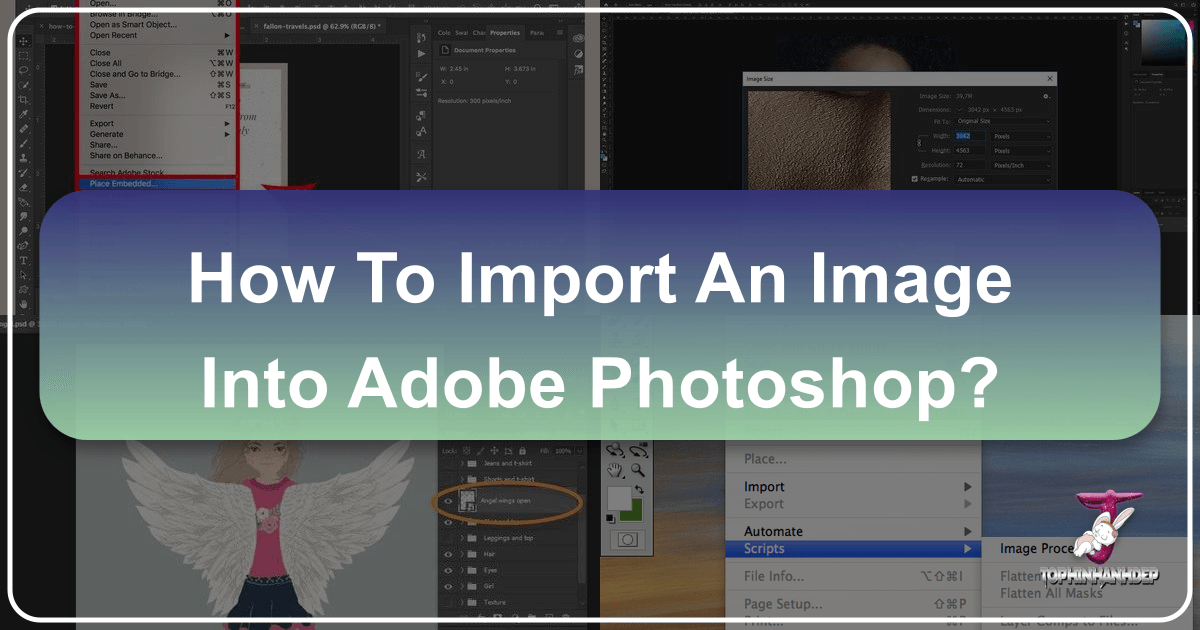Image resolution: width=1200 pixels, height=630 pixels.
Task: Open the Resolution Pixels/Inch unit dropdown
Action: tap(1021, 164)
